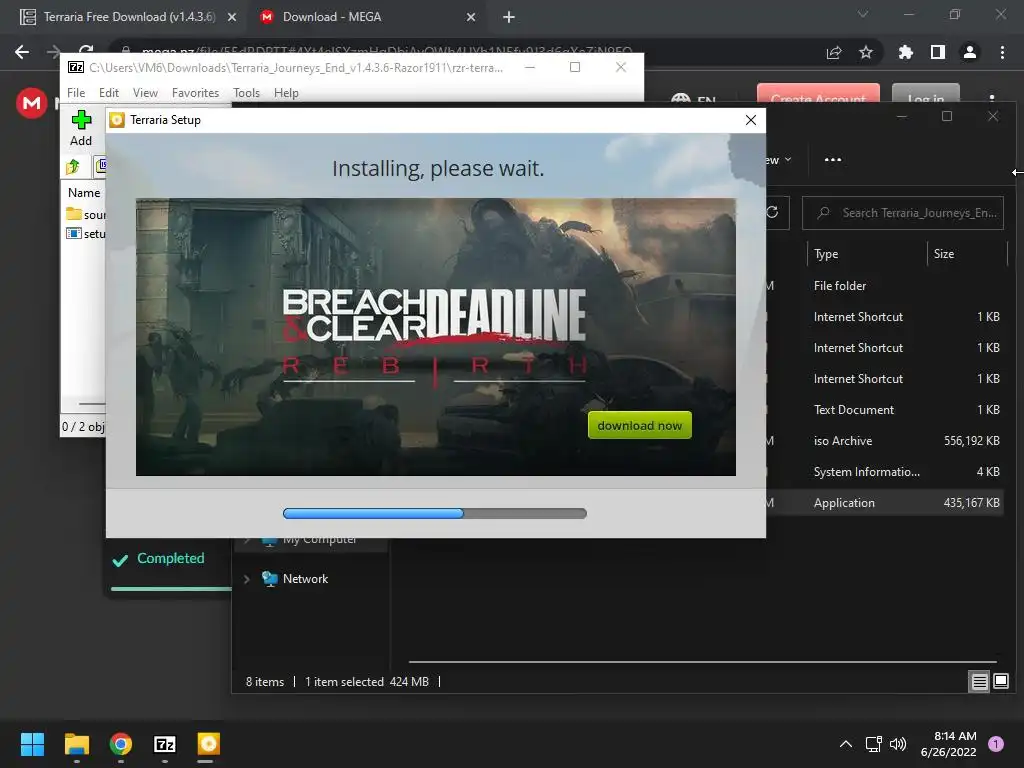Click the MEGA Create Account button

(818, 93)
